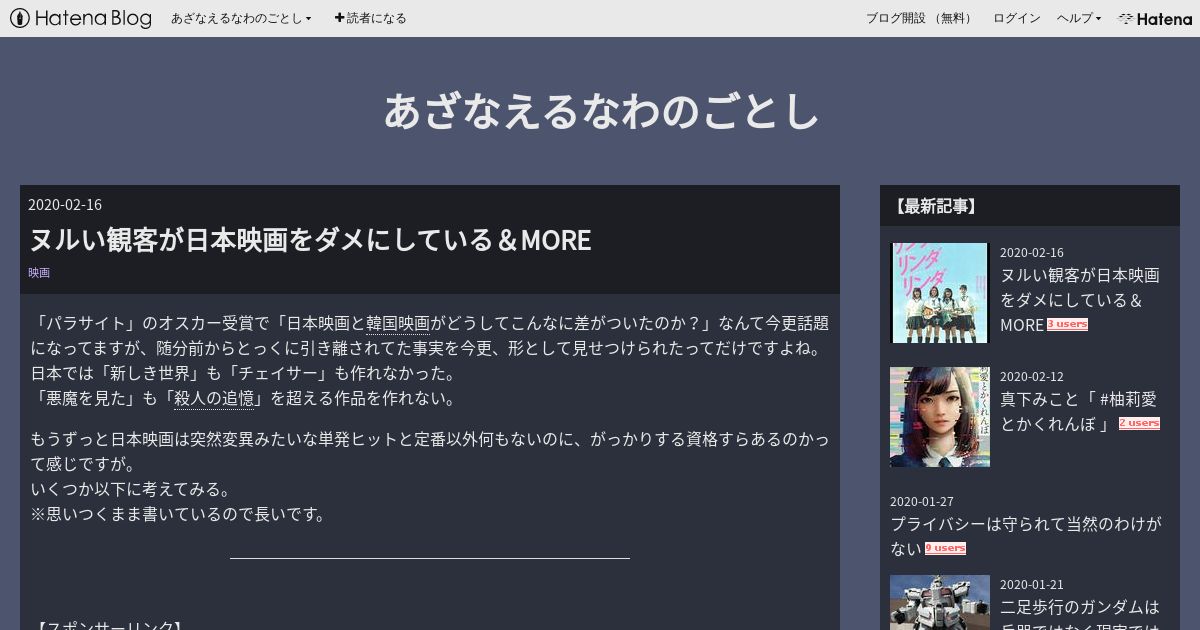1200x630 pixels.
Task: Click the 【最新記事】 sidebar heading
Action: pyautogui.click(x=935, y=206)
